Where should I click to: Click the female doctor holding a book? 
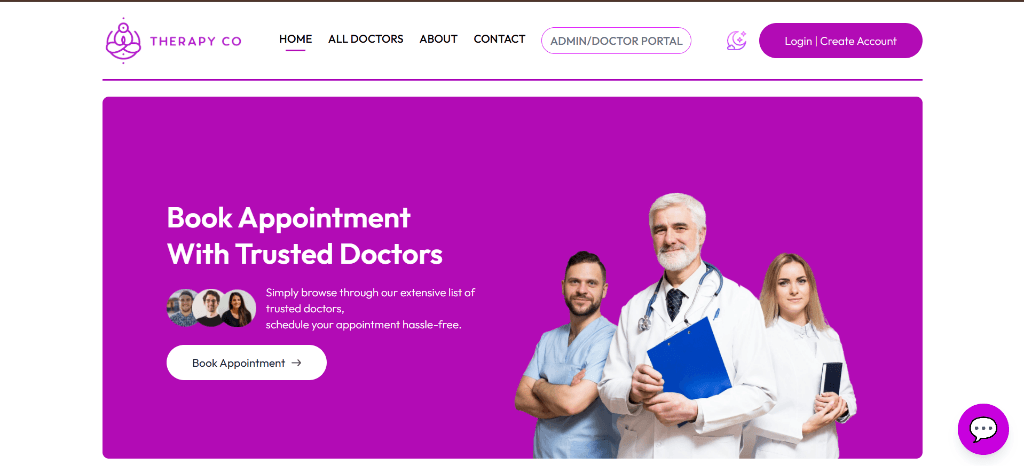tap(800, 356)
